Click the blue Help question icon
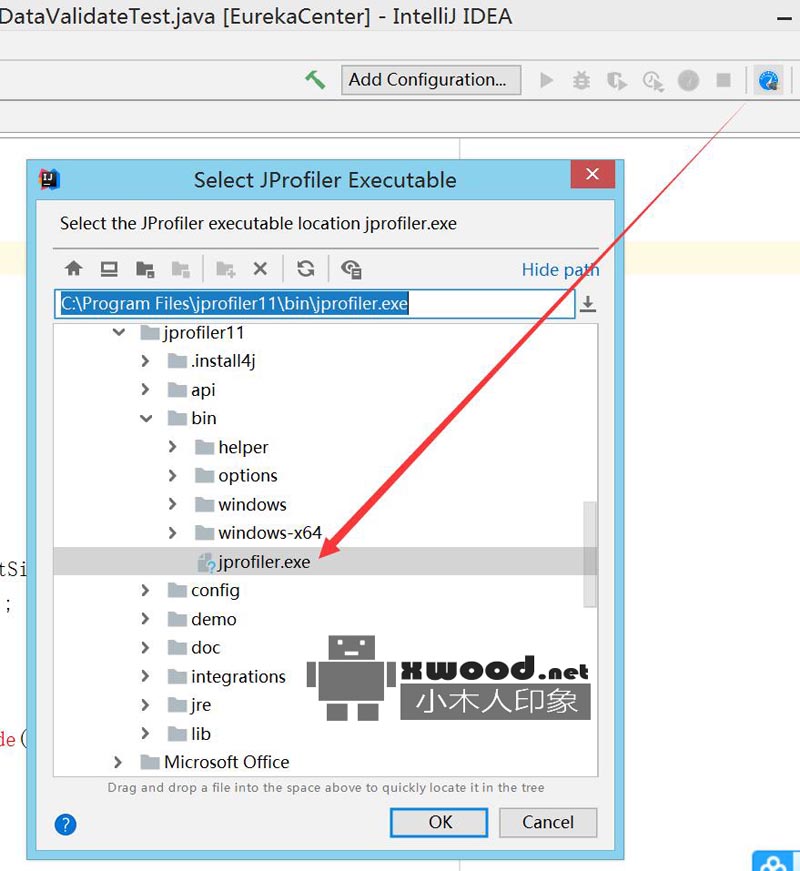Viewport: 800px width, 871px height. coord(66,824)
